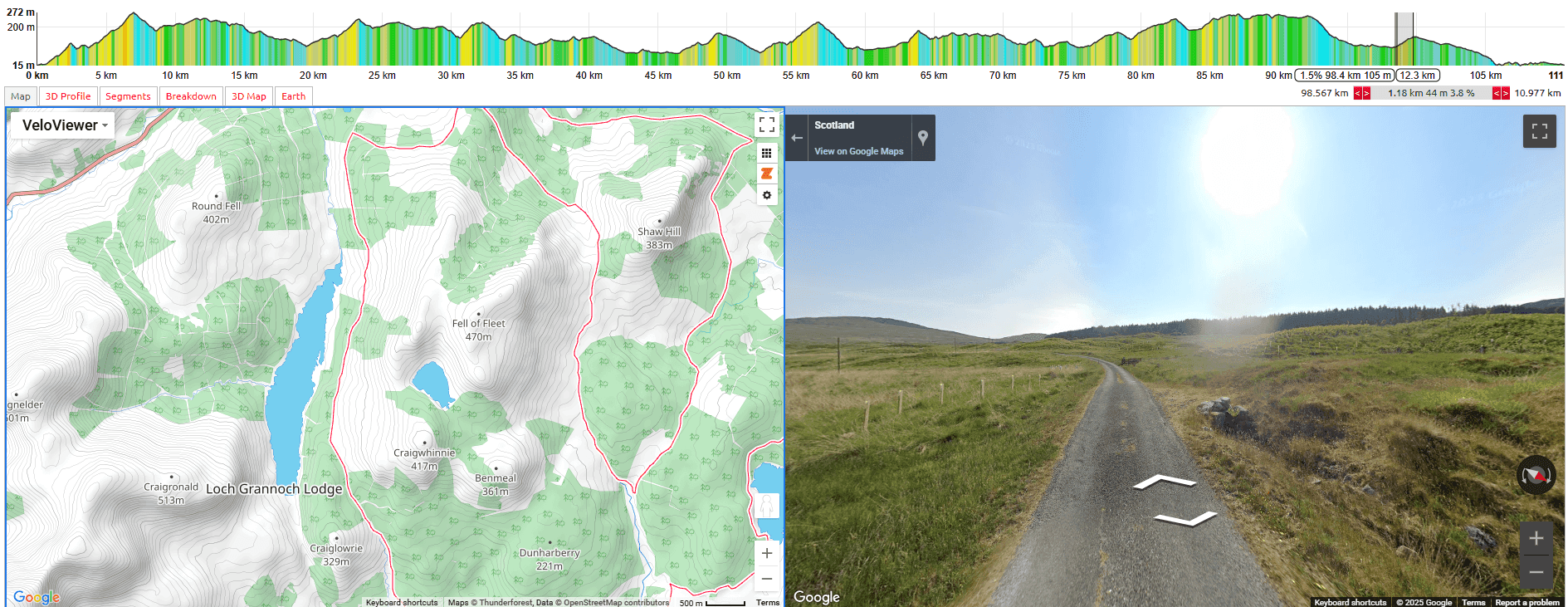Image resolution: width=1568 pixels, height=607 pixels.
Task: Zoom in the Street View image
Action: point(1536,538)
